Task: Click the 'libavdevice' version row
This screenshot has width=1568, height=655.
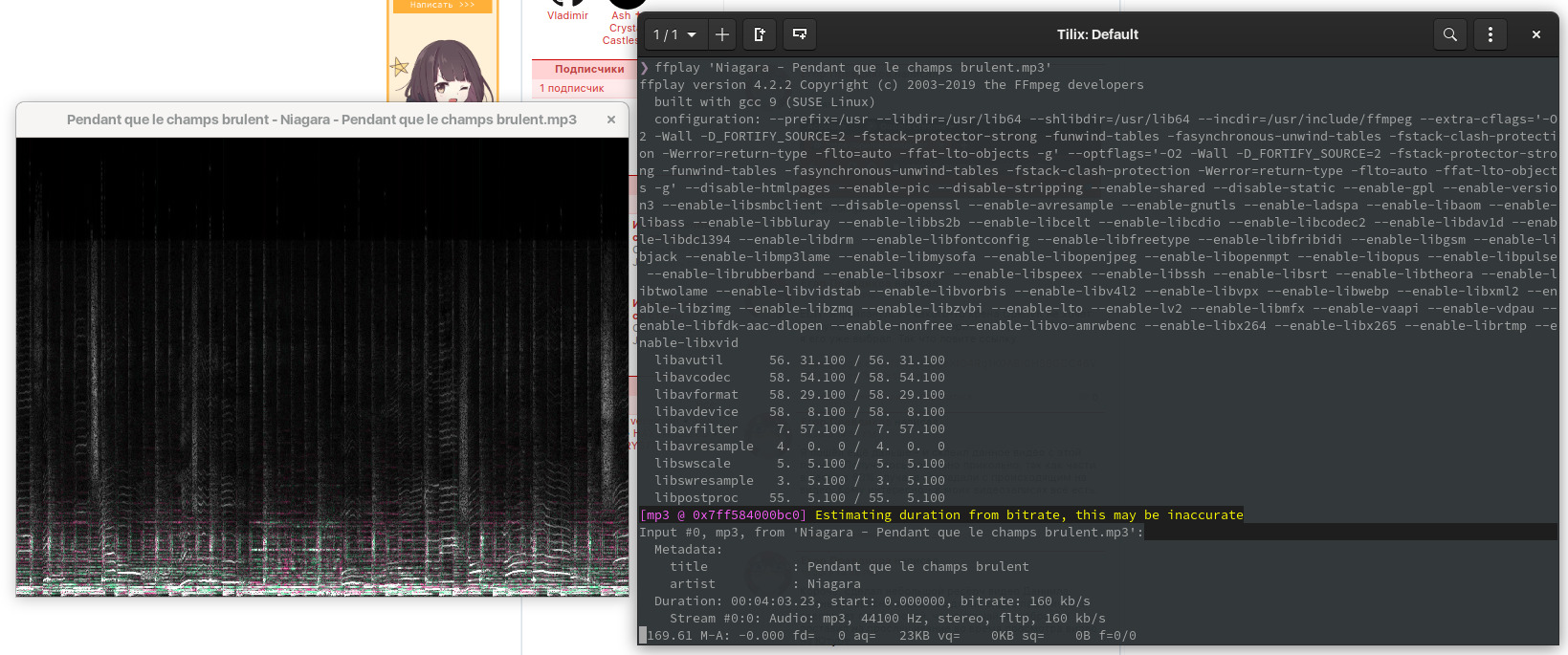Action: [x=800, y=411]
